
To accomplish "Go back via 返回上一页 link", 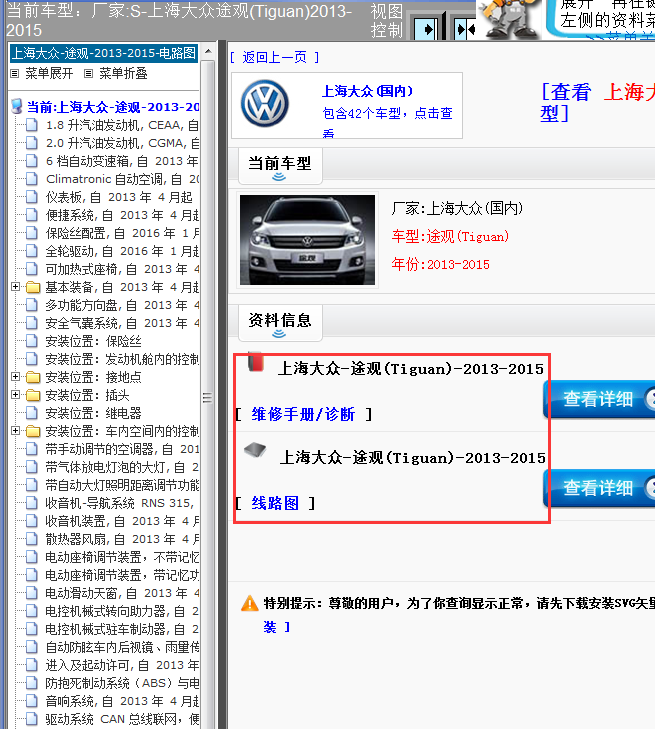I will [x=275, y=57].
